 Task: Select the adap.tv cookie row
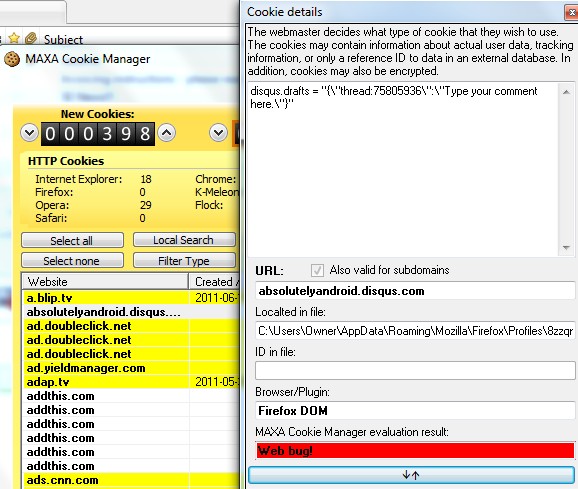click(x=131, y=382)
